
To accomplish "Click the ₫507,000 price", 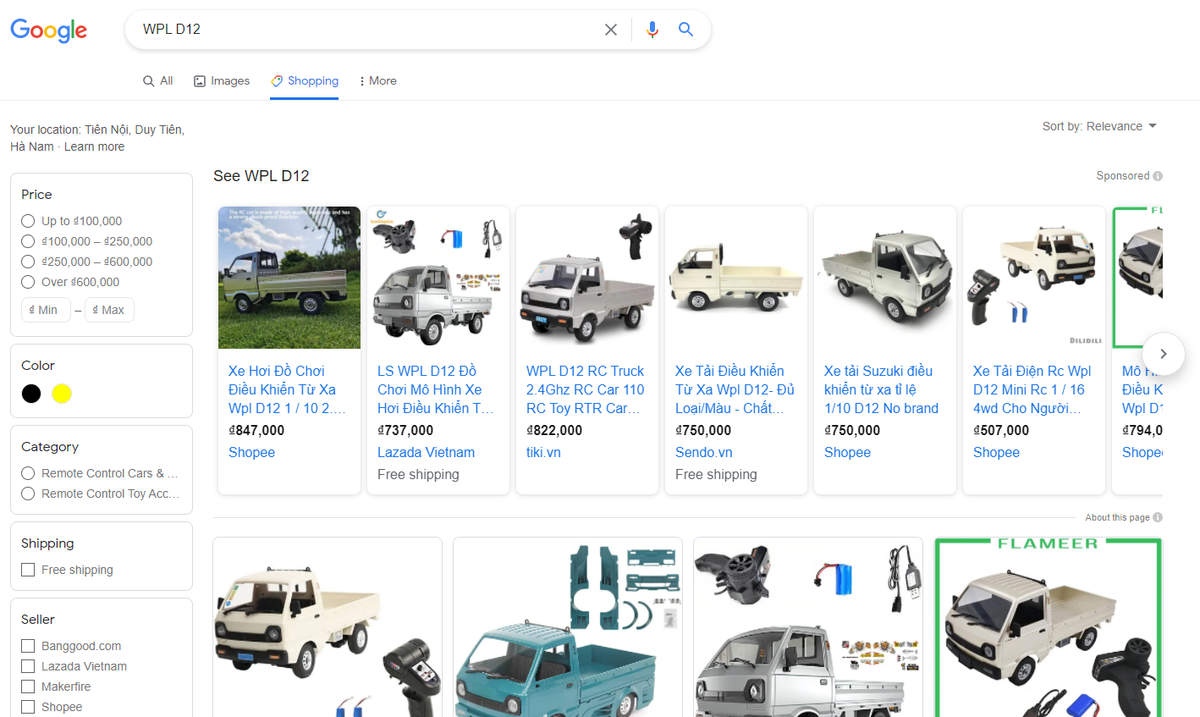I will click(x=1001, y=431).
